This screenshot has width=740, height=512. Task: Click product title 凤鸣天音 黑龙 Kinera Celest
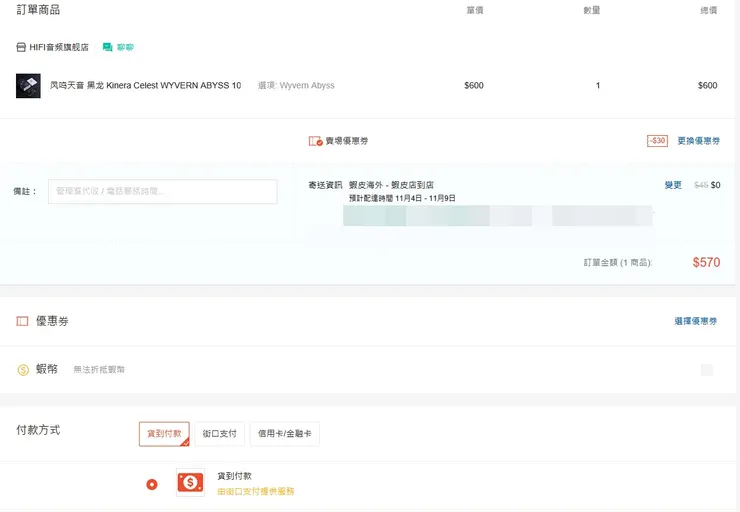point(145,85)
